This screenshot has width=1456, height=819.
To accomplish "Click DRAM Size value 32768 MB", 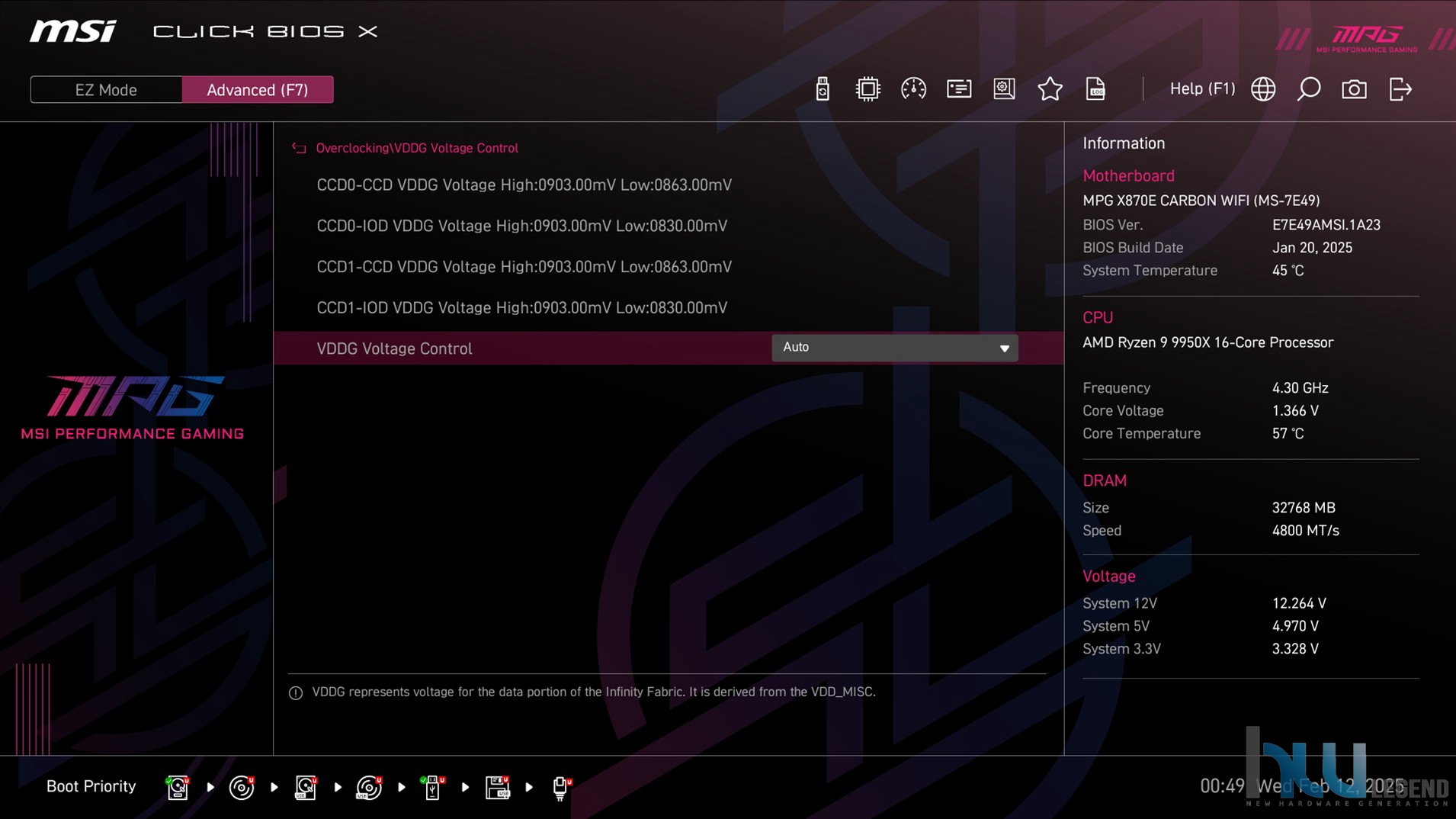I will (x=1304, y=508).
